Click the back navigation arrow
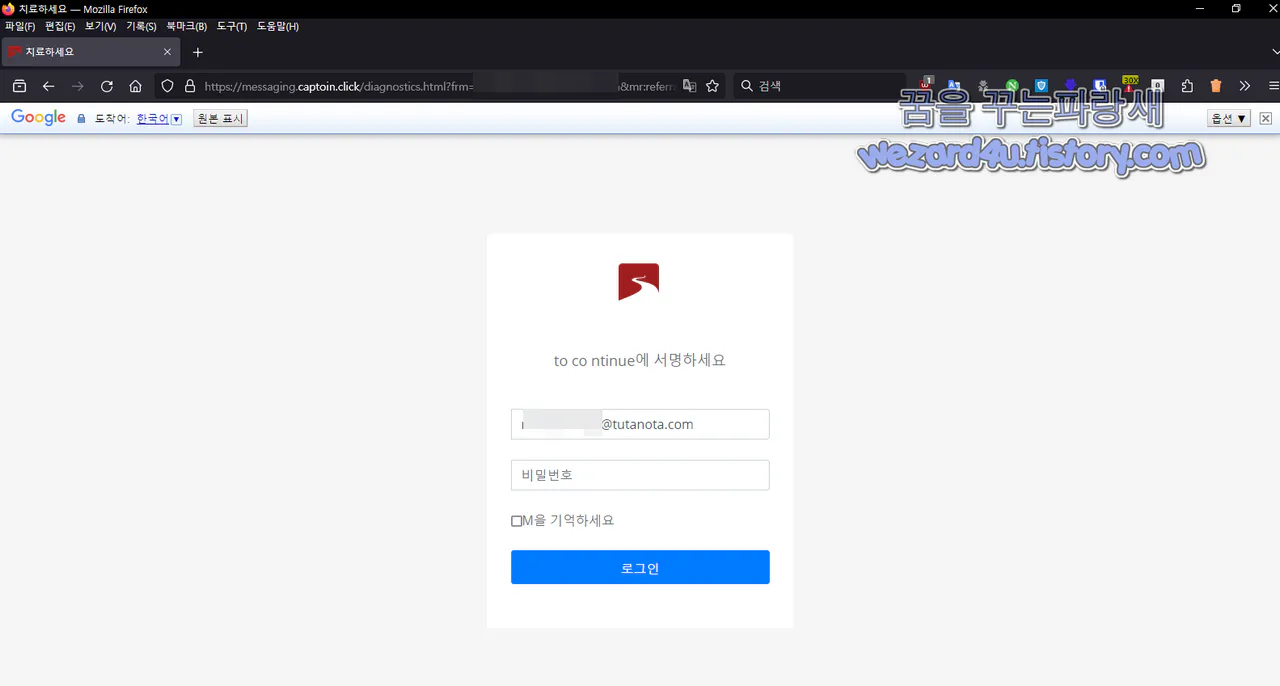The width and height of the screenshot is (1280, 686). point(48,86)
